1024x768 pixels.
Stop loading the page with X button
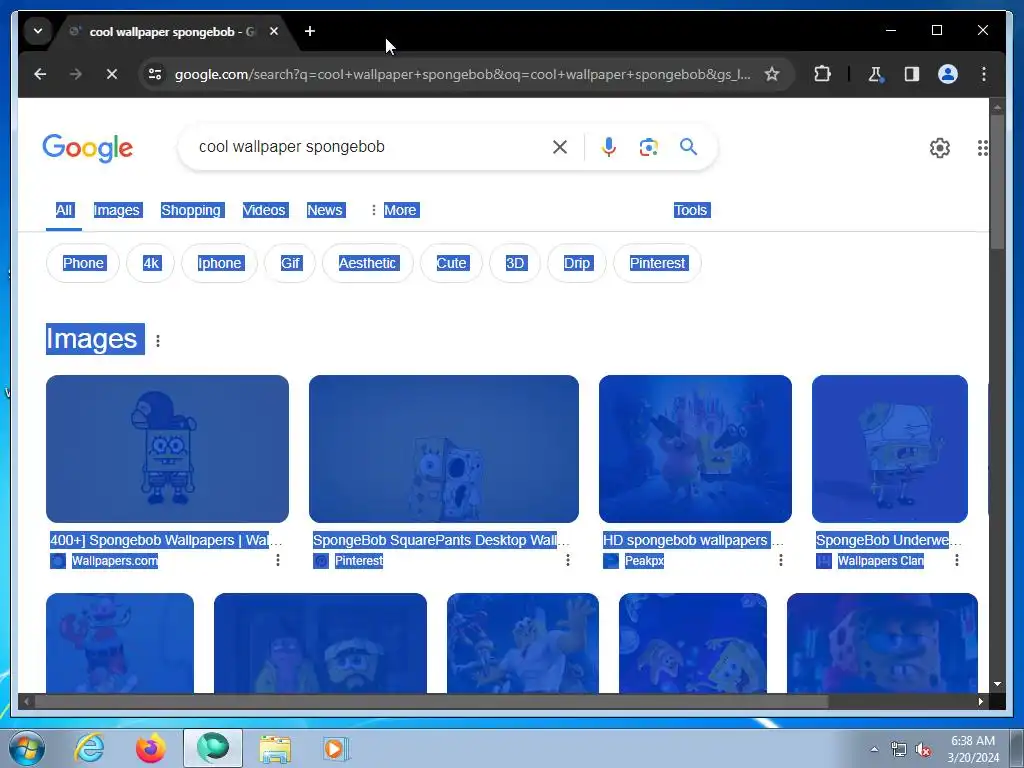point(112,74)
